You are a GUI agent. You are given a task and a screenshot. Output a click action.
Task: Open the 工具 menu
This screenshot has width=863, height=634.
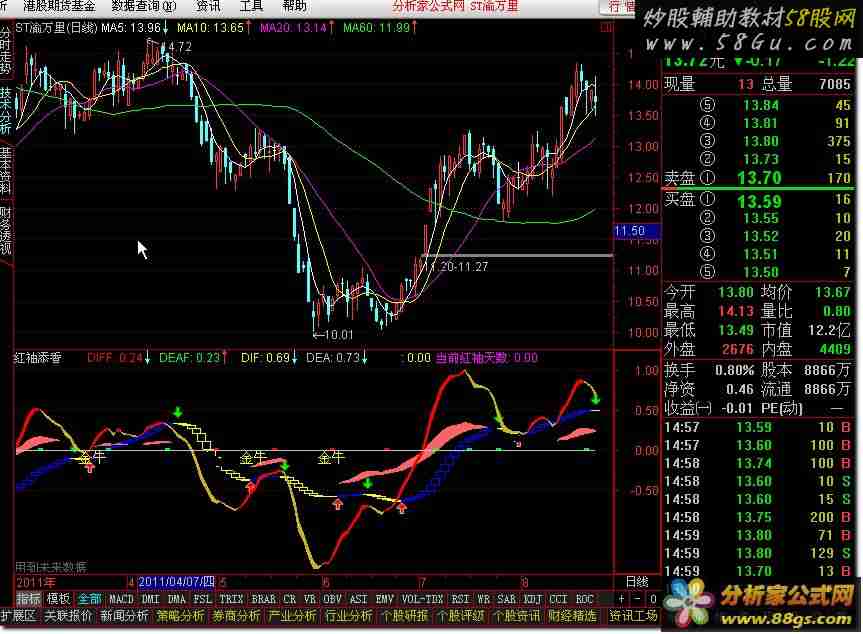[x=252, y=6]
